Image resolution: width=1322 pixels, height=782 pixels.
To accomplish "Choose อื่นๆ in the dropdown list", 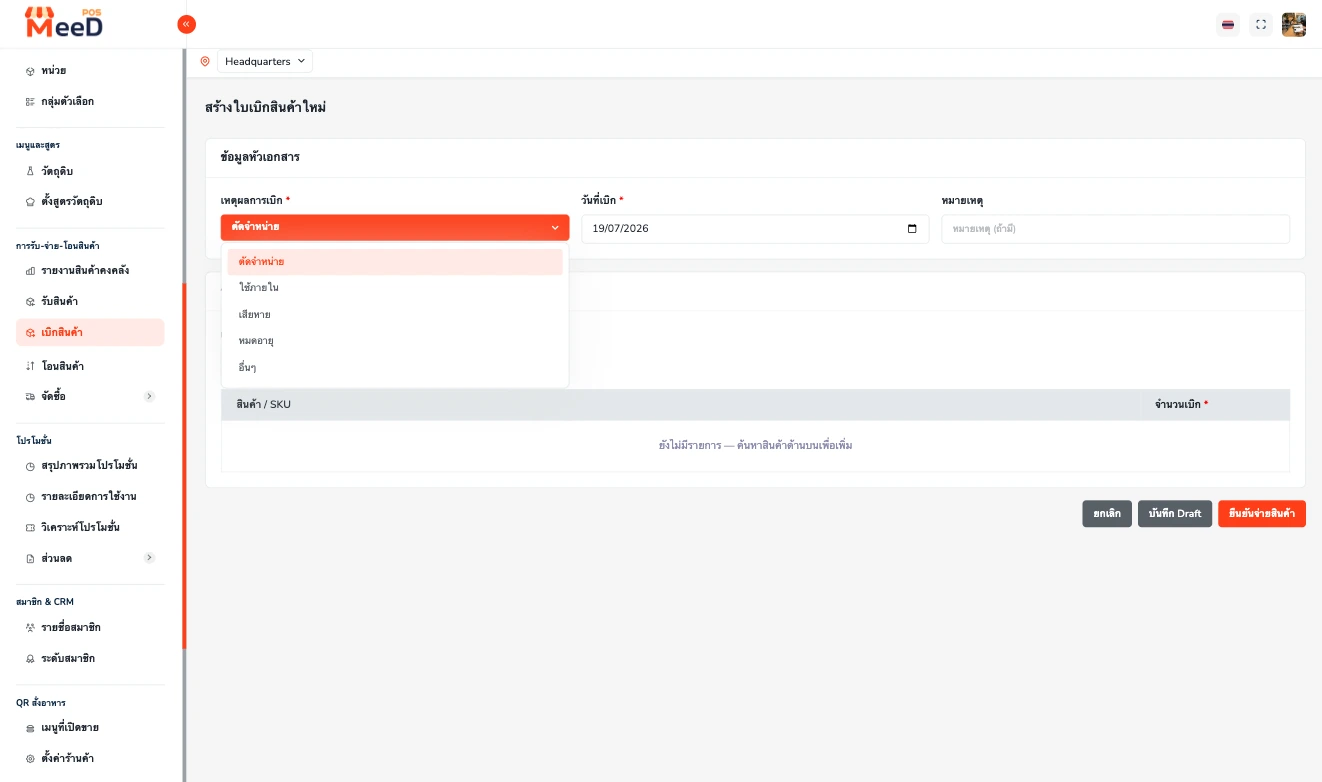I will 395,368.
